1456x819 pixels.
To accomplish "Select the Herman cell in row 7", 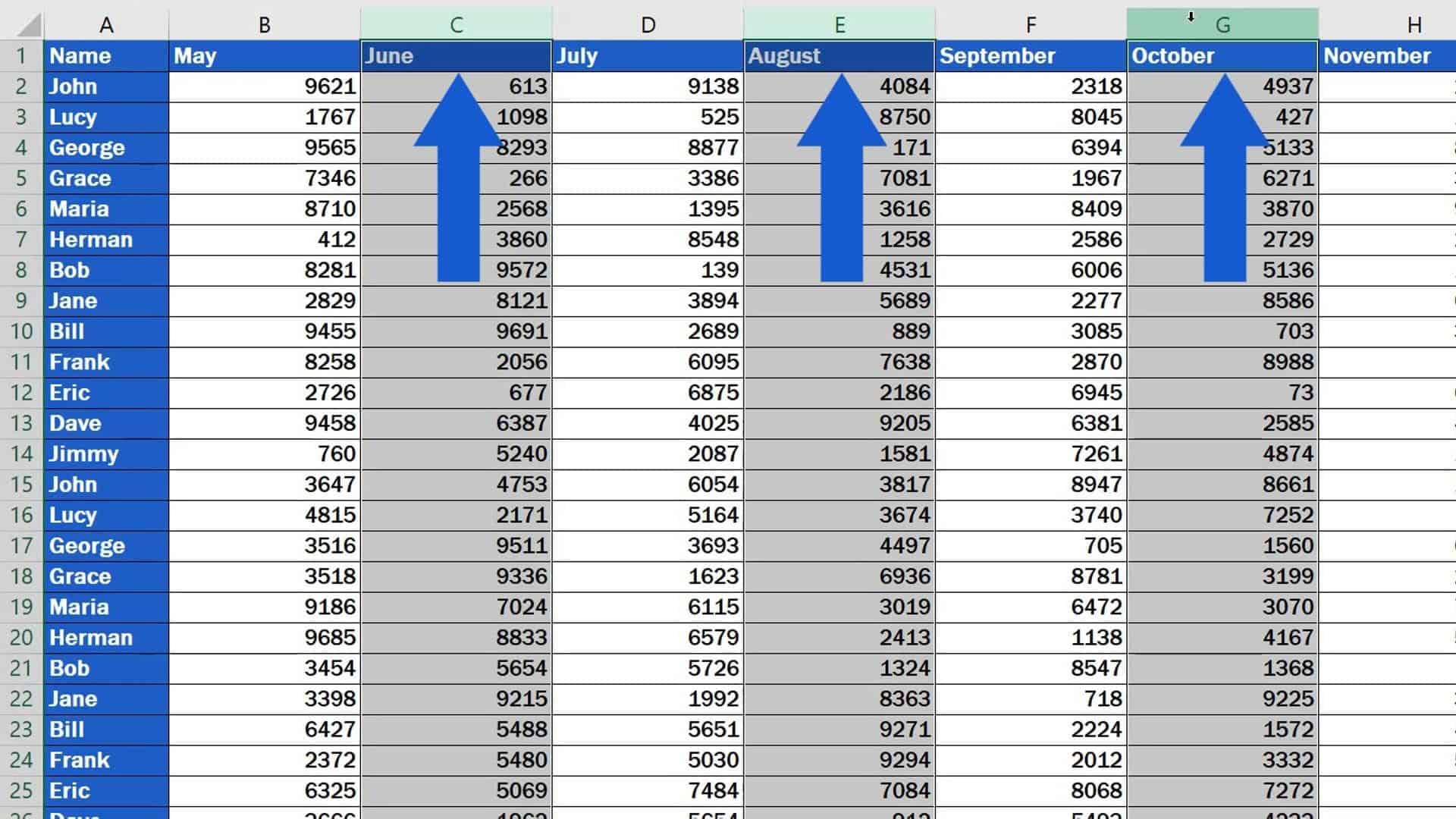I will tap(106, 240).
